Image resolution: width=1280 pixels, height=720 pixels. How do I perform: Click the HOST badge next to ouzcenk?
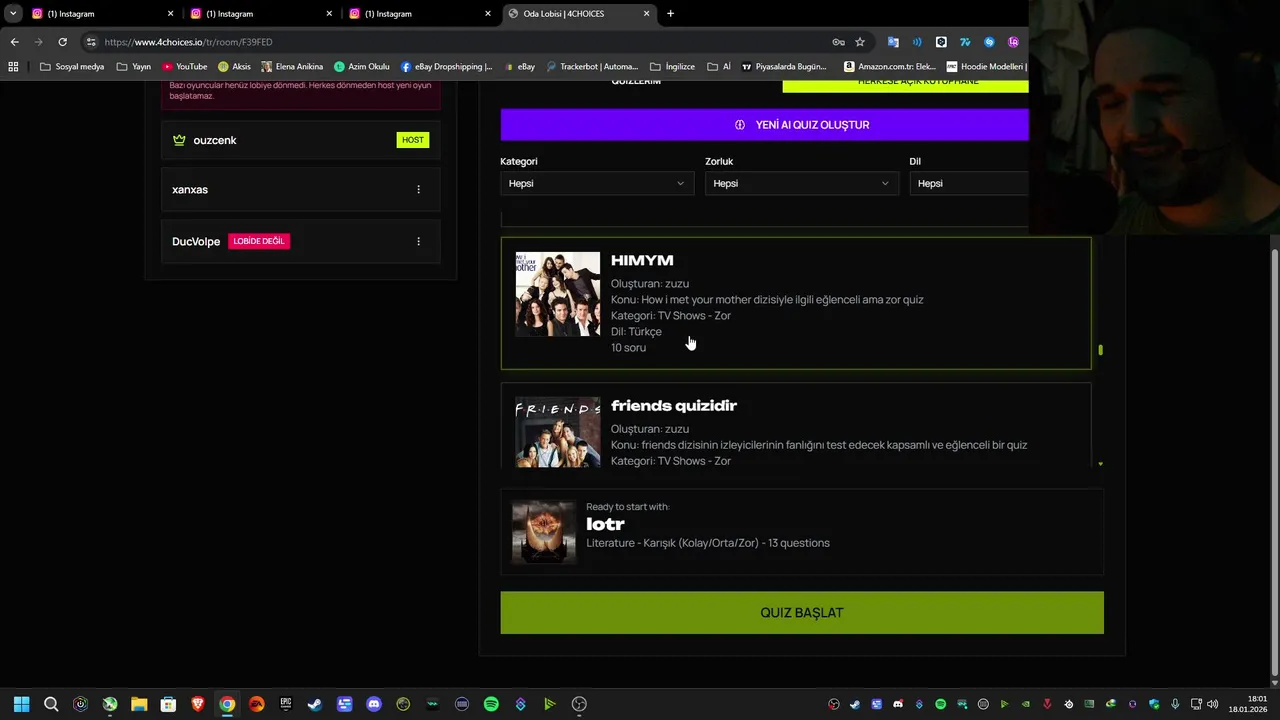(x=413, y=140)
